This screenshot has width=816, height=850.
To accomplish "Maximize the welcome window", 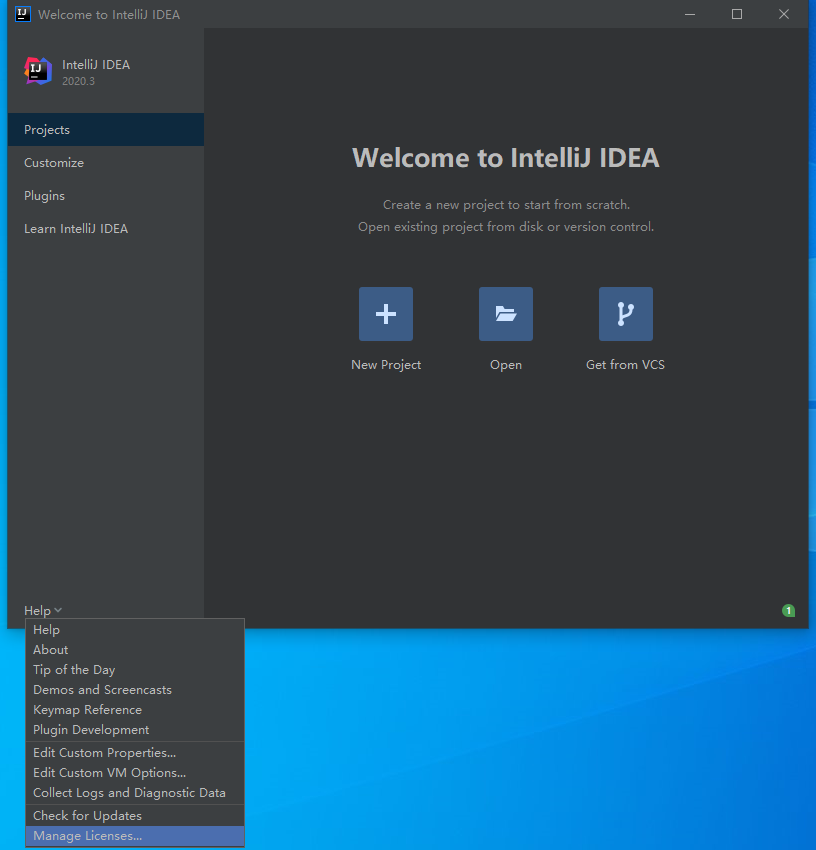I will pyautogui.click(x=736, y=14).
